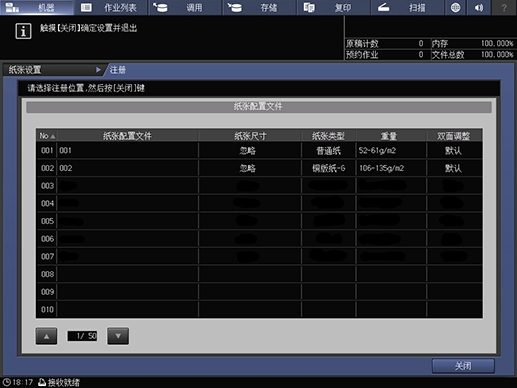This screenshot has width=517, height=388.
Task: Click the clock icon in status bar
Action: coord(6,382)
